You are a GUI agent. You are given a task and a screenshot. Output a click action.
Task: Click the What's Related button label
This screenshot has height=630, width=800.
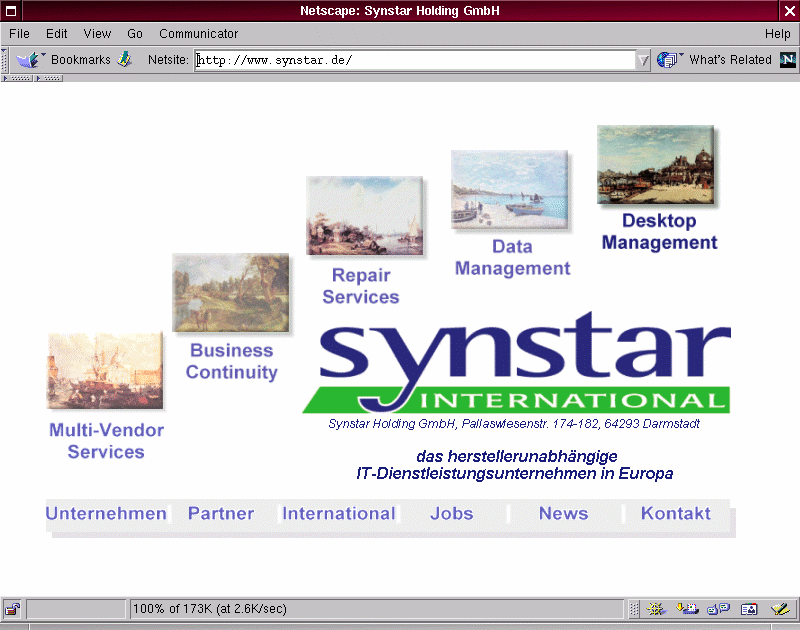[x=731, y=60]
